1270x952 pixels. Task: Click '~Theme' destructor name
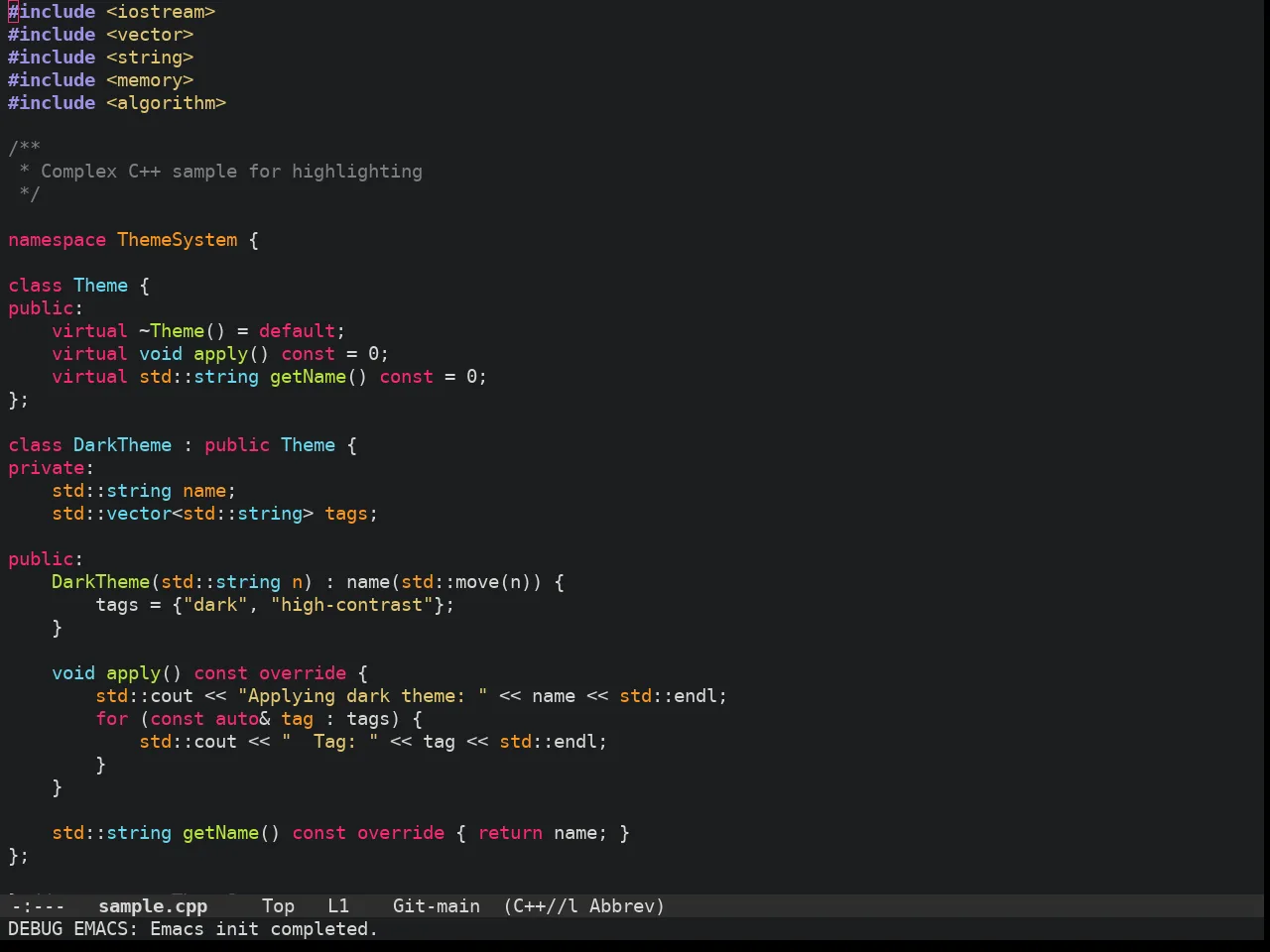tap(172, 331)
